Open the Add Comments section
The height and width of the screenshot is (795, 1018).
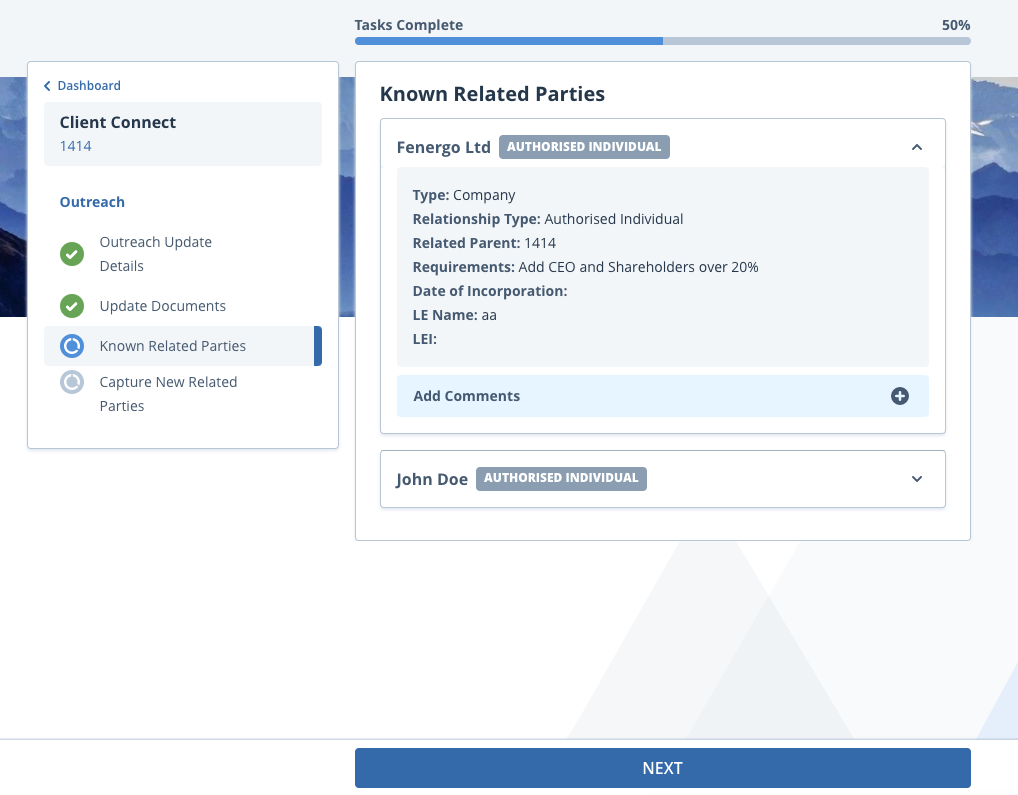click(466, 396)
